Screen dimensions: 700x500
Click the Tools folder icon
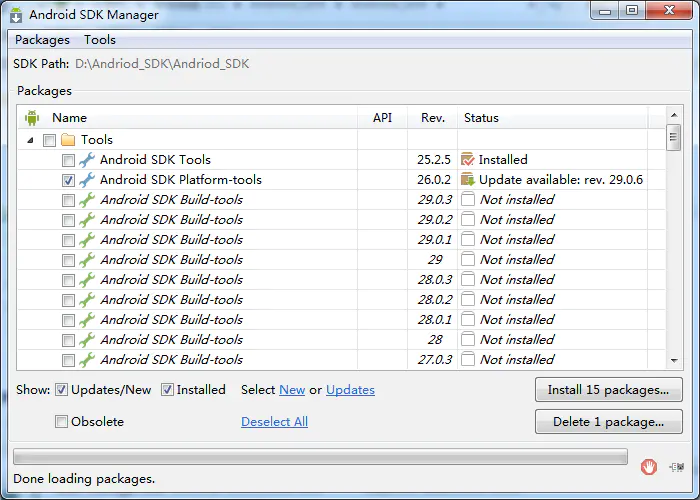coord(68,140)
